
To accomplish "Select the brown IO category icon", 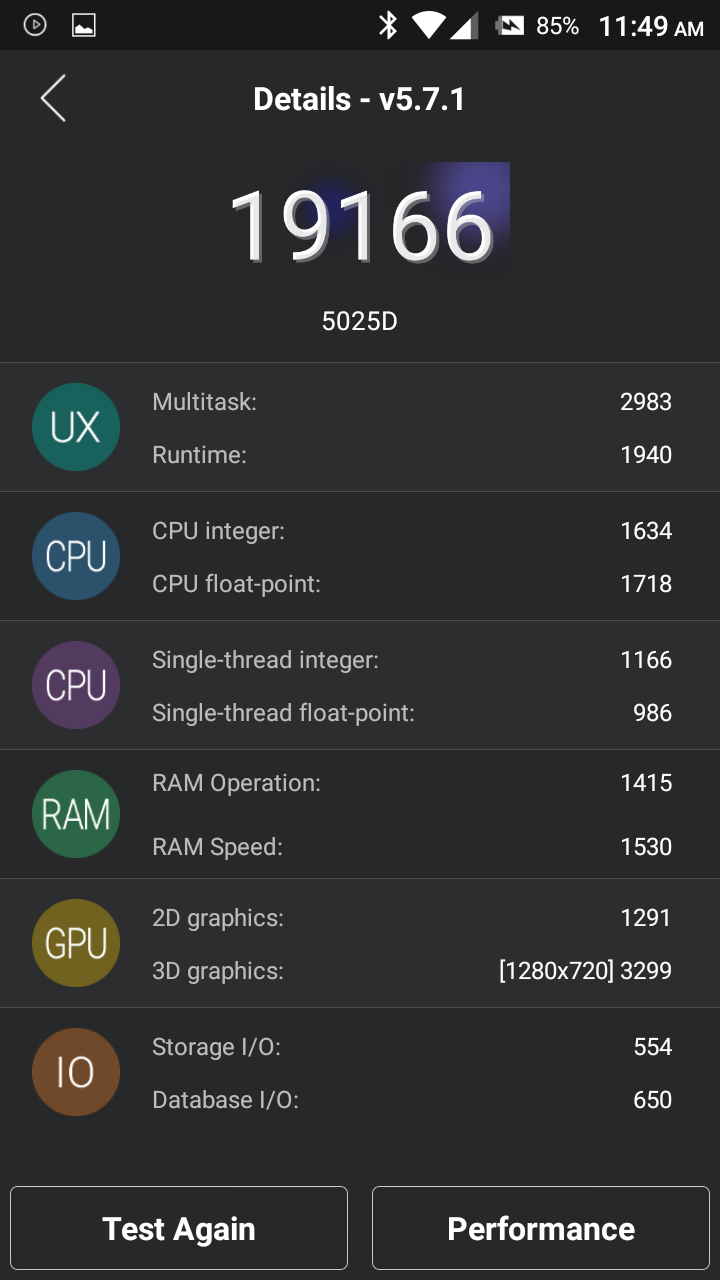I will [76, 1072].
